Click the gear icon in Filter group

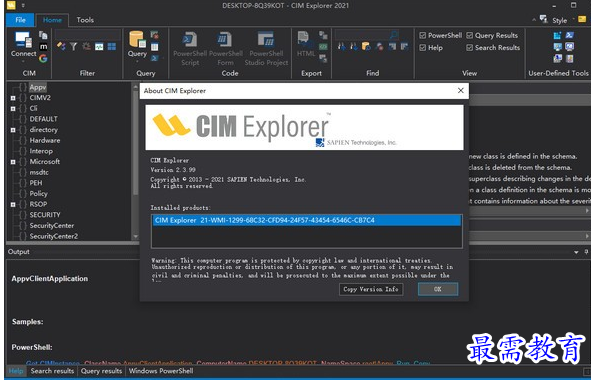pyautogui.click(x=86, y=46)
